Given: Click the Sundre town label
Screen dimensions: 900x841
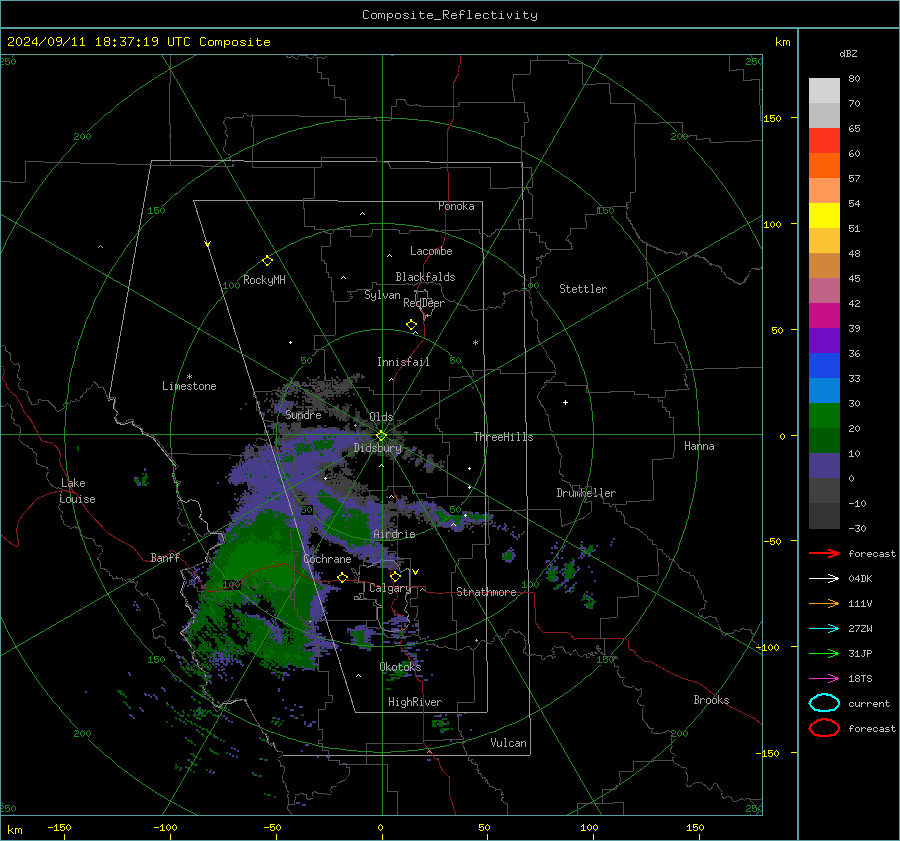Looking at the screenshot, I should point(303,415).
